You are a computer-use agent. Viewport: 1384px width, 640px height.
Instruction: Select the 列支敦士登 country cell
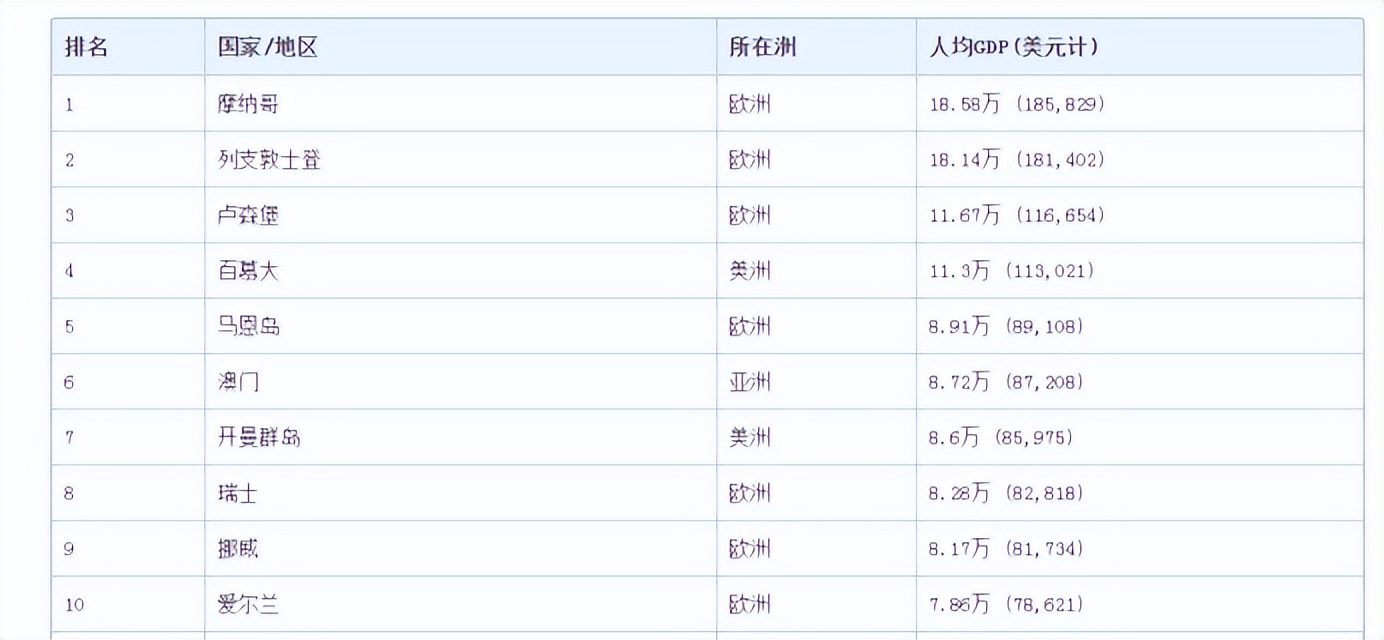coord(269,159)
